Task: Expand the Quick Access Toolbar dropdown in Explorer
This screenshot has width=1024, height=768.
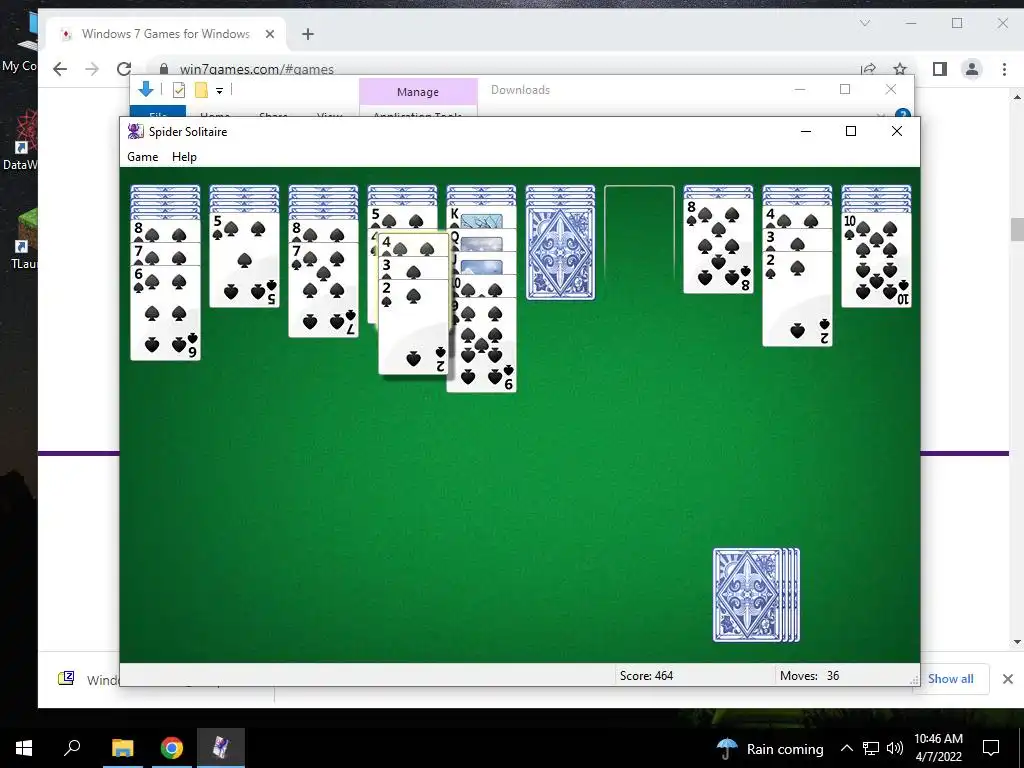Action: pos(219,91)
